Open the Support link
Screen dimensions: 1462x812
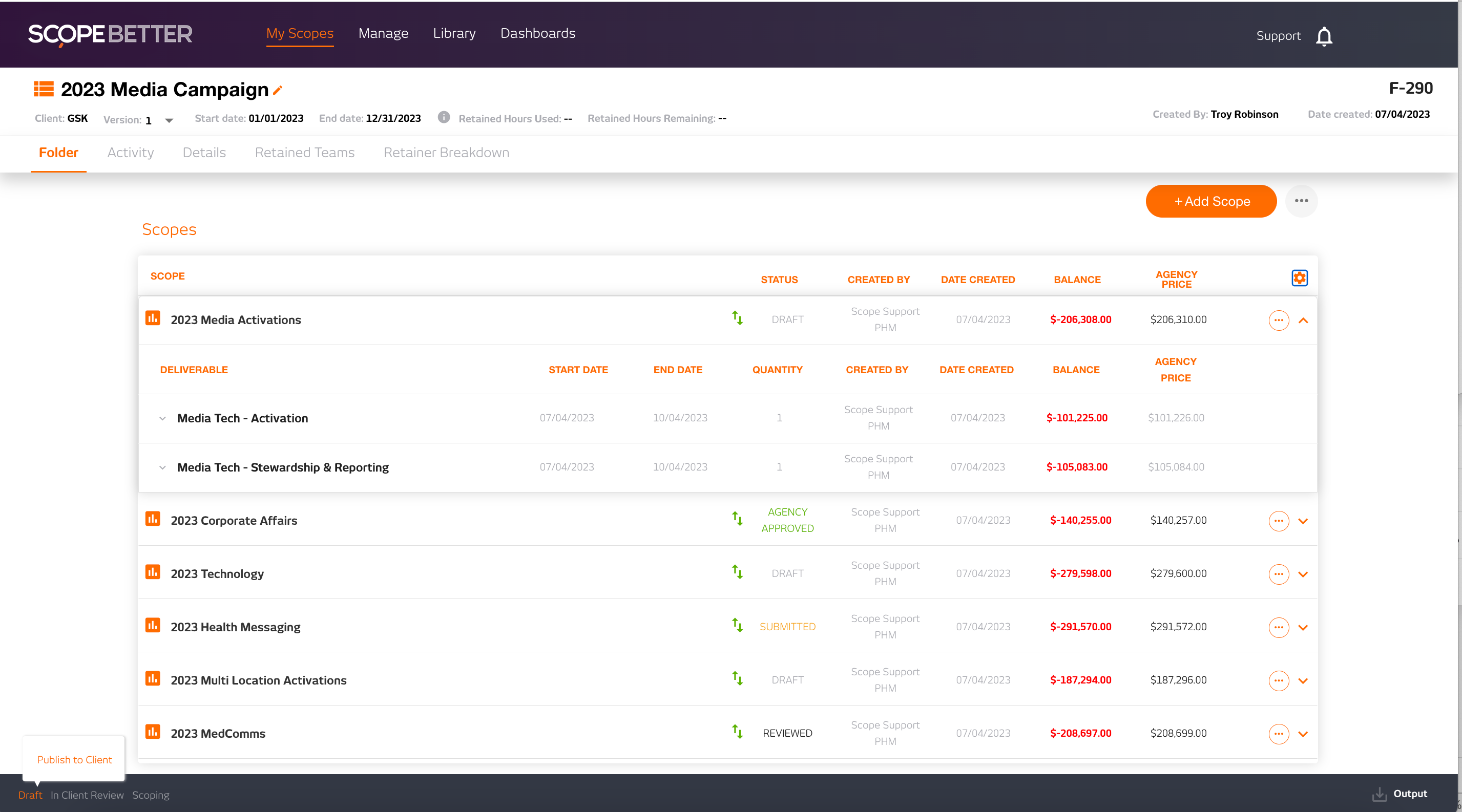1278,35
